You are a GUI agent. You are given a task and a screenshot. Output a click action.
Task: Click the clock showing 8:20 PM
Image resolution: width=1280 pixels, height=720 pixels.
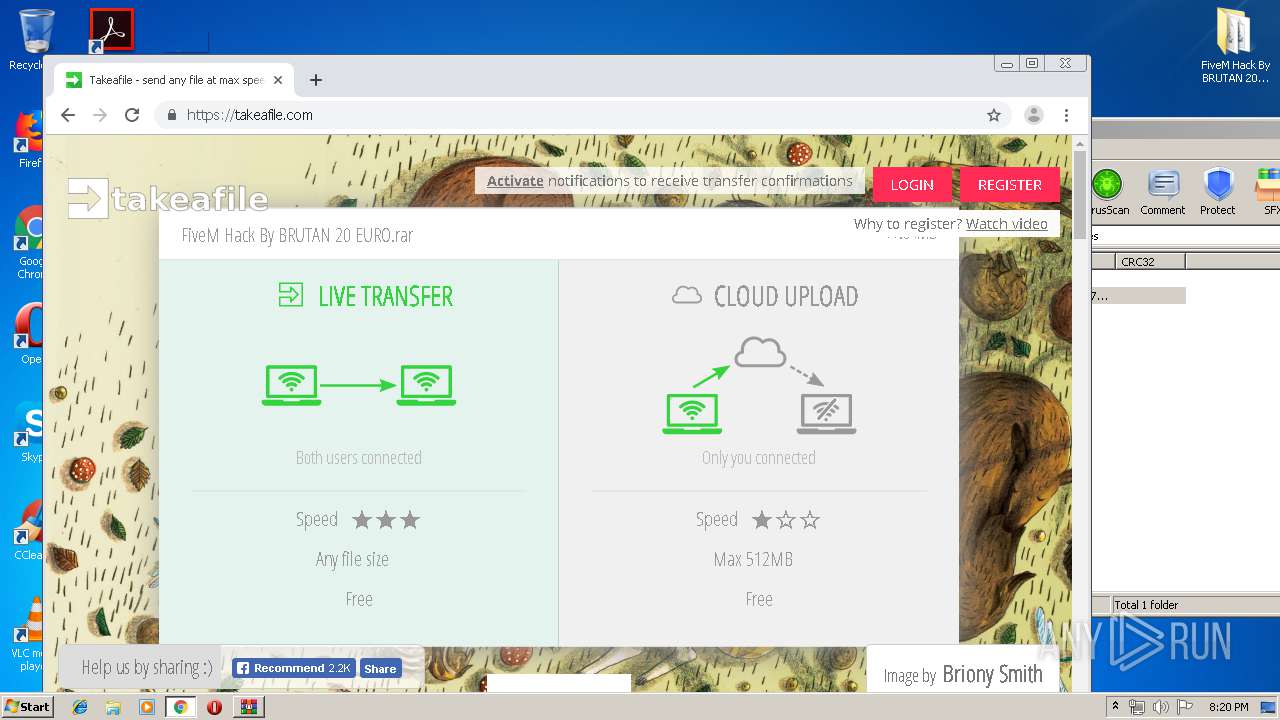click(1228, 707)
